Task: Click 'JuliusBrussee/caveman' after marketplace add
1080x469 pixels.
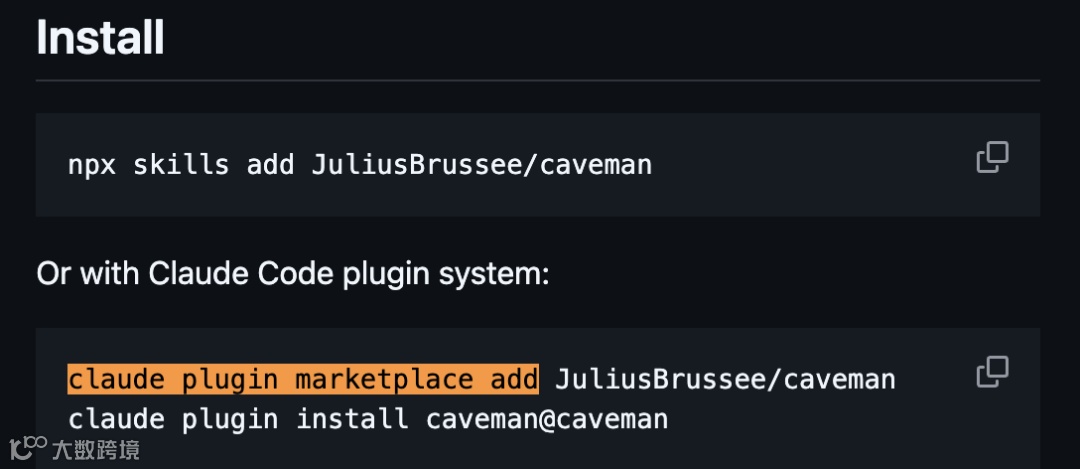Action: (725, 379)
